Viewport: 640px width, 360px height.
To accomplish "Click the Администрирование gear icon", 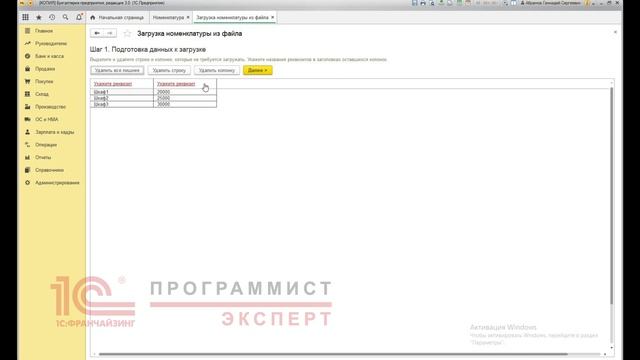I will [x=27, y=182].
